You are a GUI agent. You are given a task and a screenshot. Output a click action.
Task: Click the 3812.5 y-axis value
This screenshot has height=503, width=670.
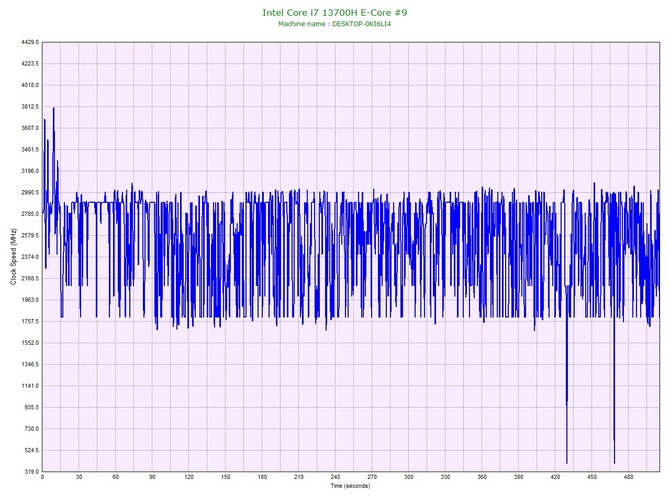(x=29, y=106)
